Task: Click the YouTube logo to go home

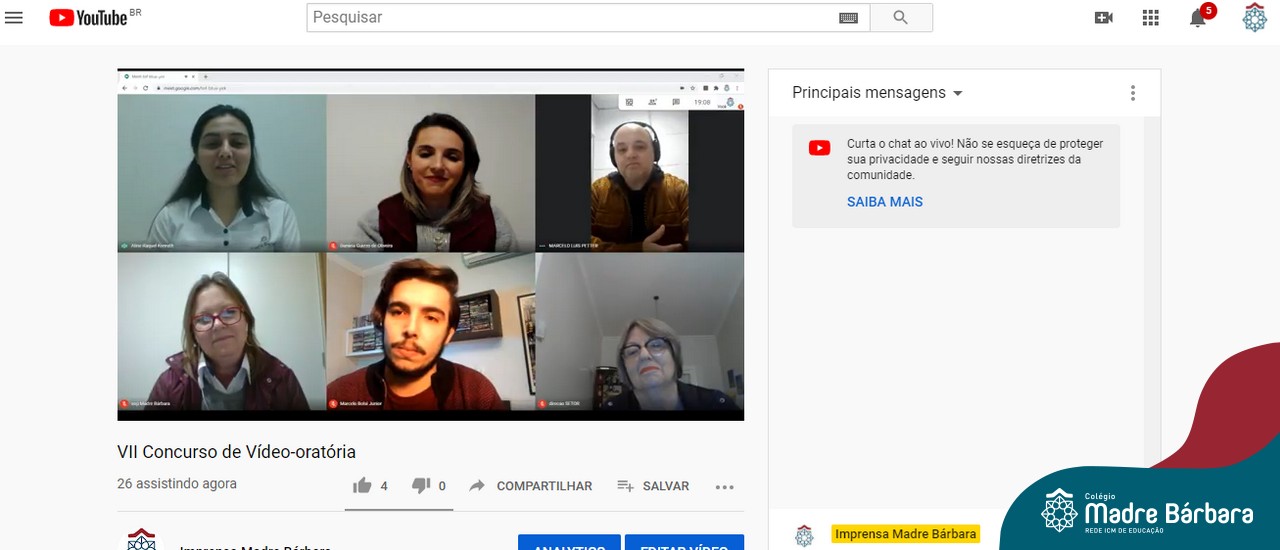Action: click(x=90, y=17)
